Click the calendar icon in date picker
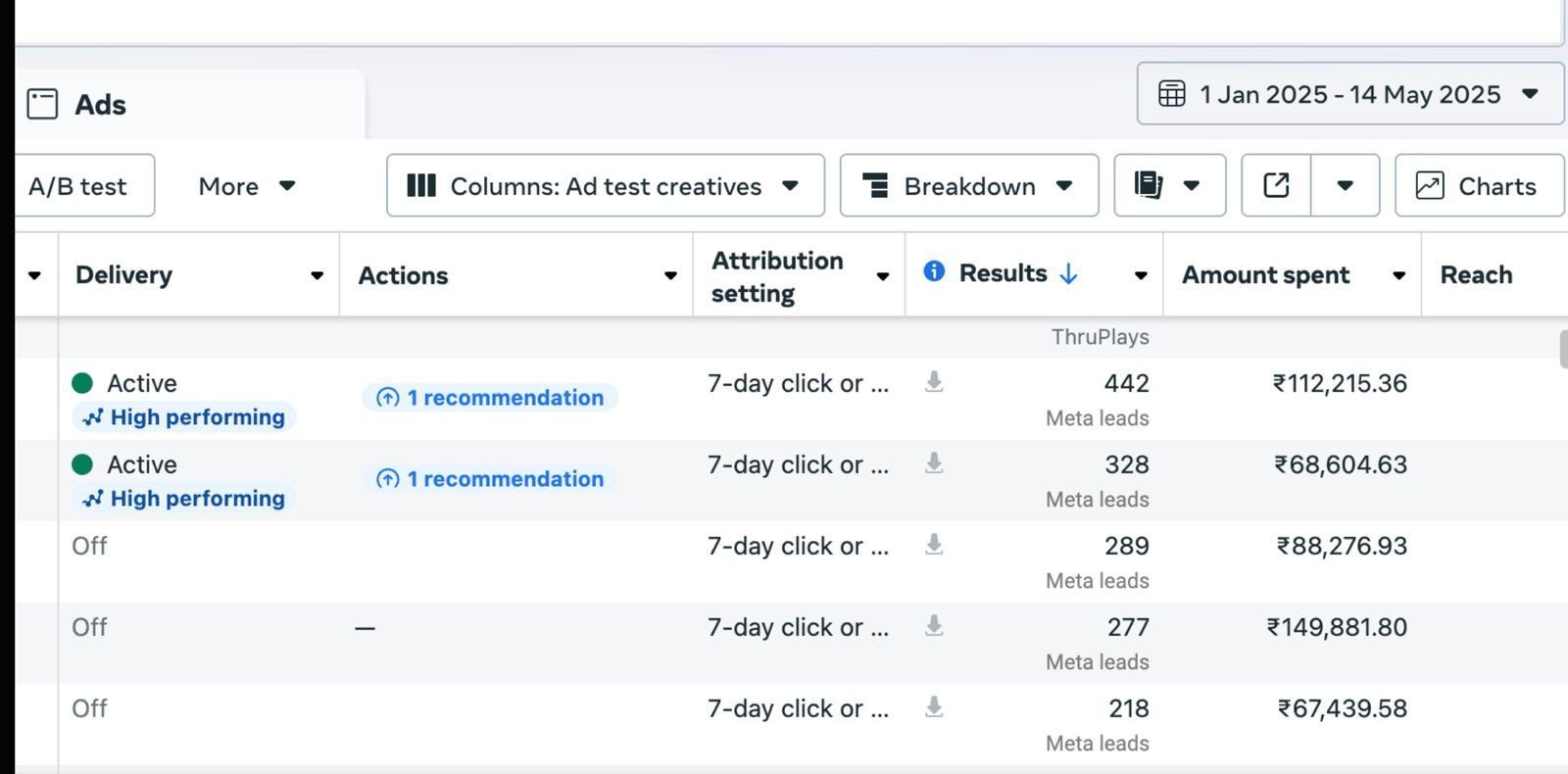The image size is (1568, 774). click(x=1172, y=94)
